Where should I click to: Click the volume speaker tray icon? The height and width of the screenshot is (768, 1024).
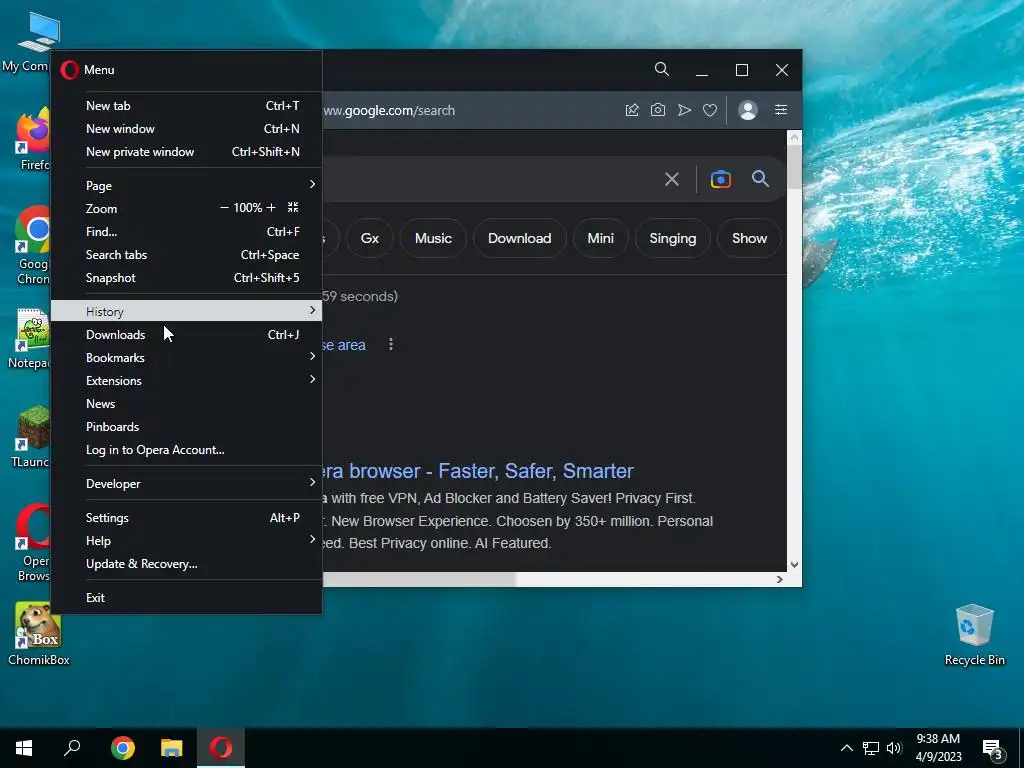[894, 748]
